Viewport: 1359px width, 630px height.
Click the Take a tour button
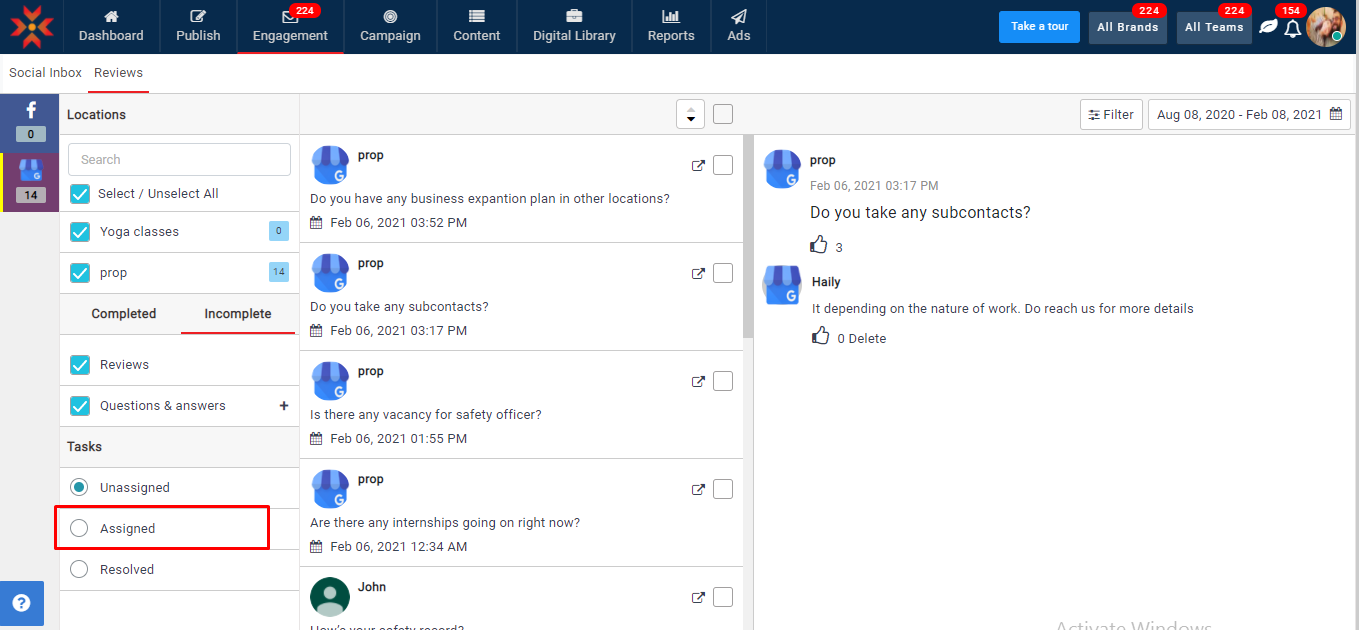[1039, 27]
